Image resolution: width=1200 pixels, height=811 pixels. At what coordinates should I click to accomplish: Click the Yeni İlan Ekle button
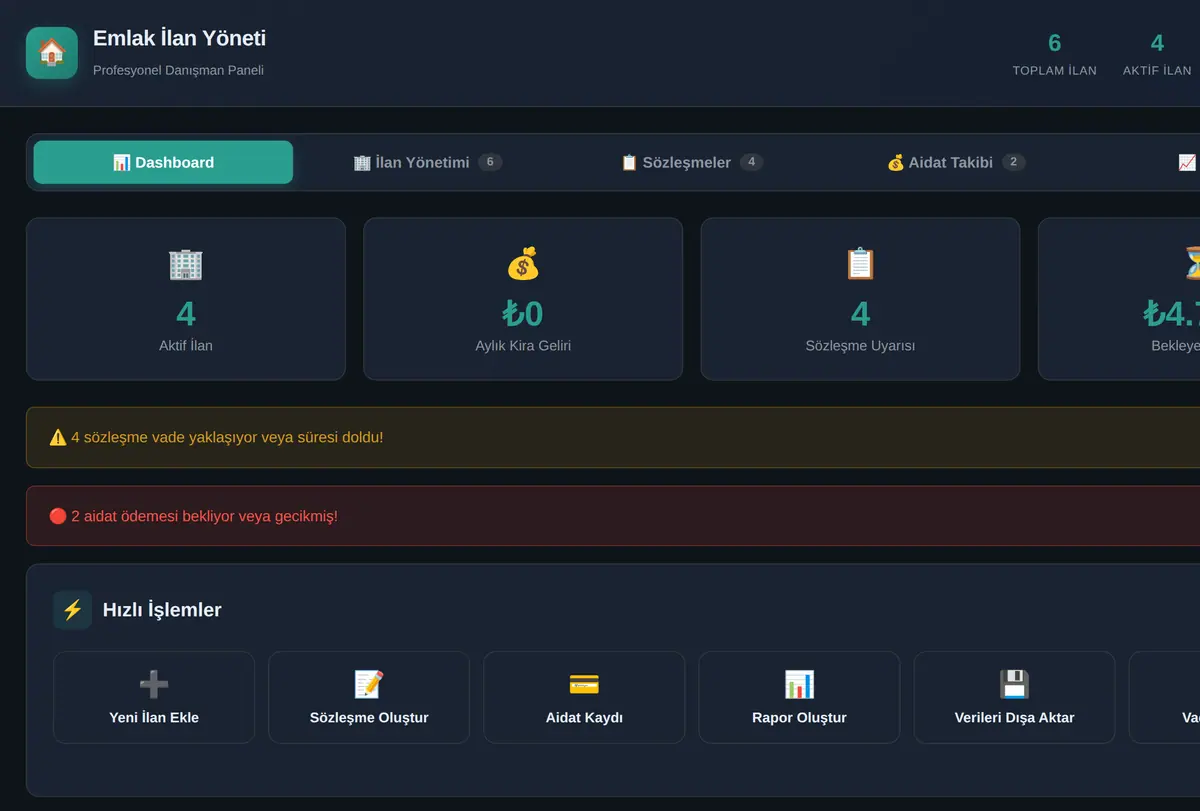(x=154, y=698)
